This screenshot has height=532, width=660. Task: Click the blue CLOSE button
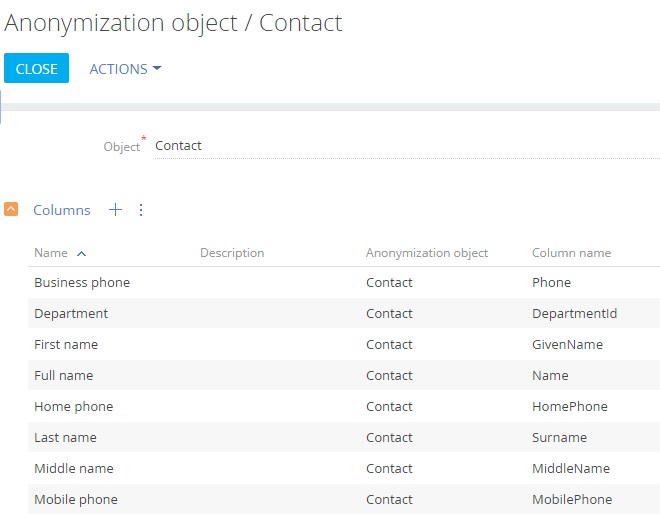tap(37, 68)
